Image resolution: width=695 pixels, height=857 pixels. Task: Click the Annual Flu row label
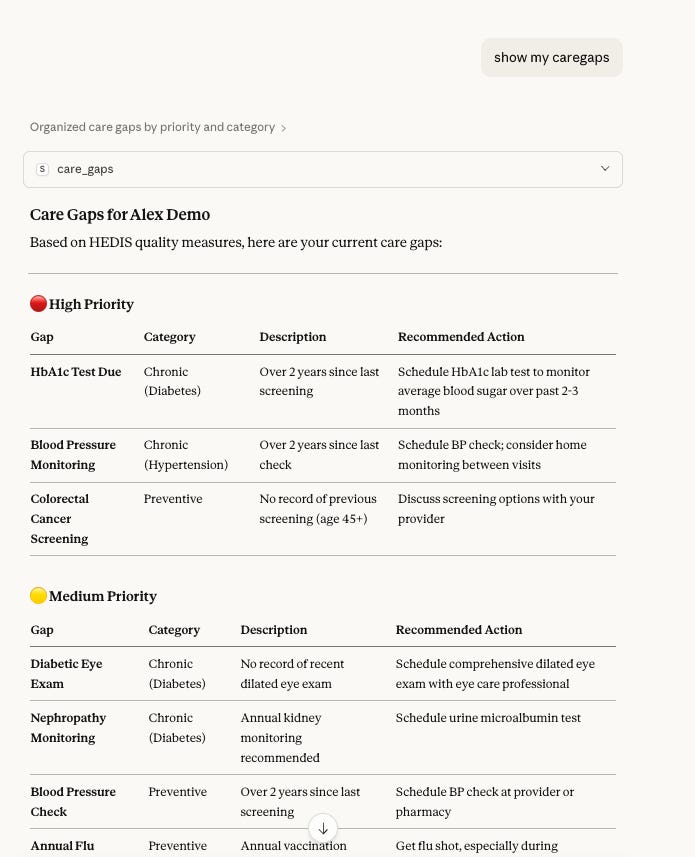(x=62, y=846)
